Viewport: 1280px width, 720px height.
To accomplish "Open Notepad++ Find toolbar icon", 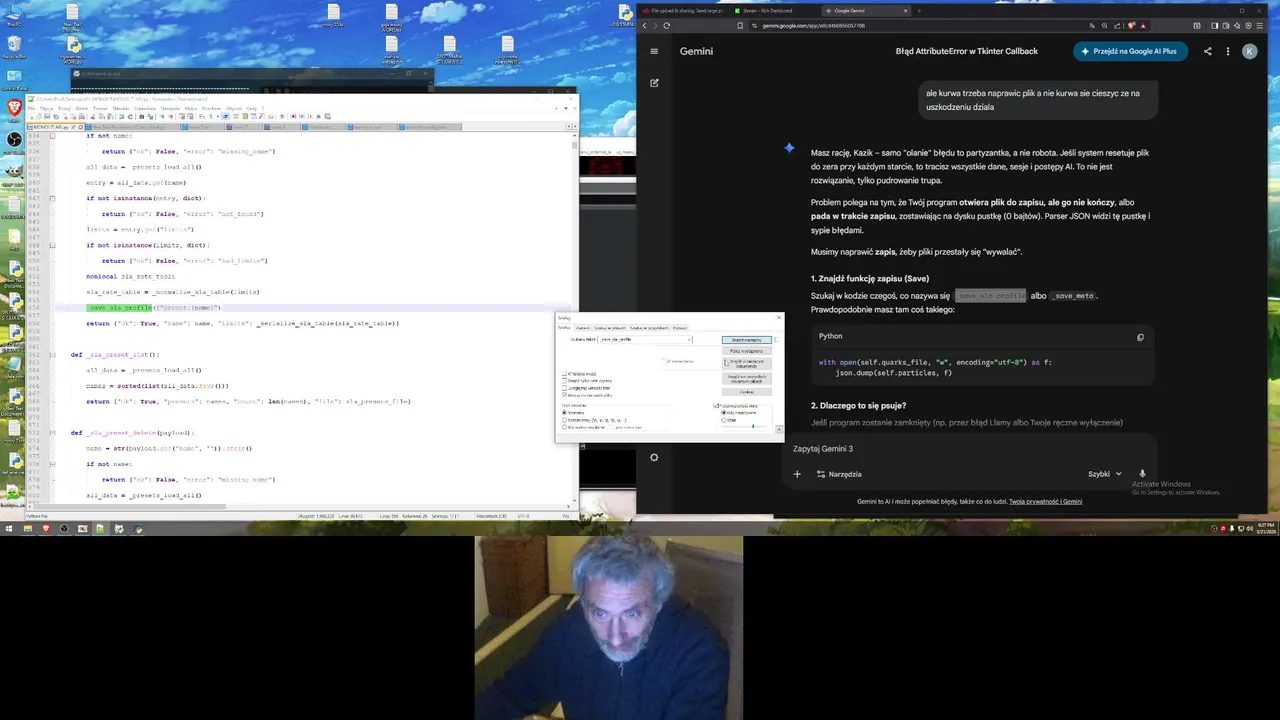I will tap(142, 117).
